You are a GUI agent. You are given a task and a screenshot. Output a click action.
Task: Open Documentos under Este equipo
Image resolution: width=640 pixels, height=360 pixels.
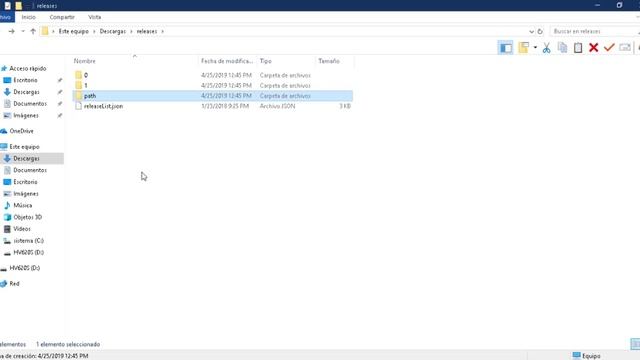click(30, 170)
